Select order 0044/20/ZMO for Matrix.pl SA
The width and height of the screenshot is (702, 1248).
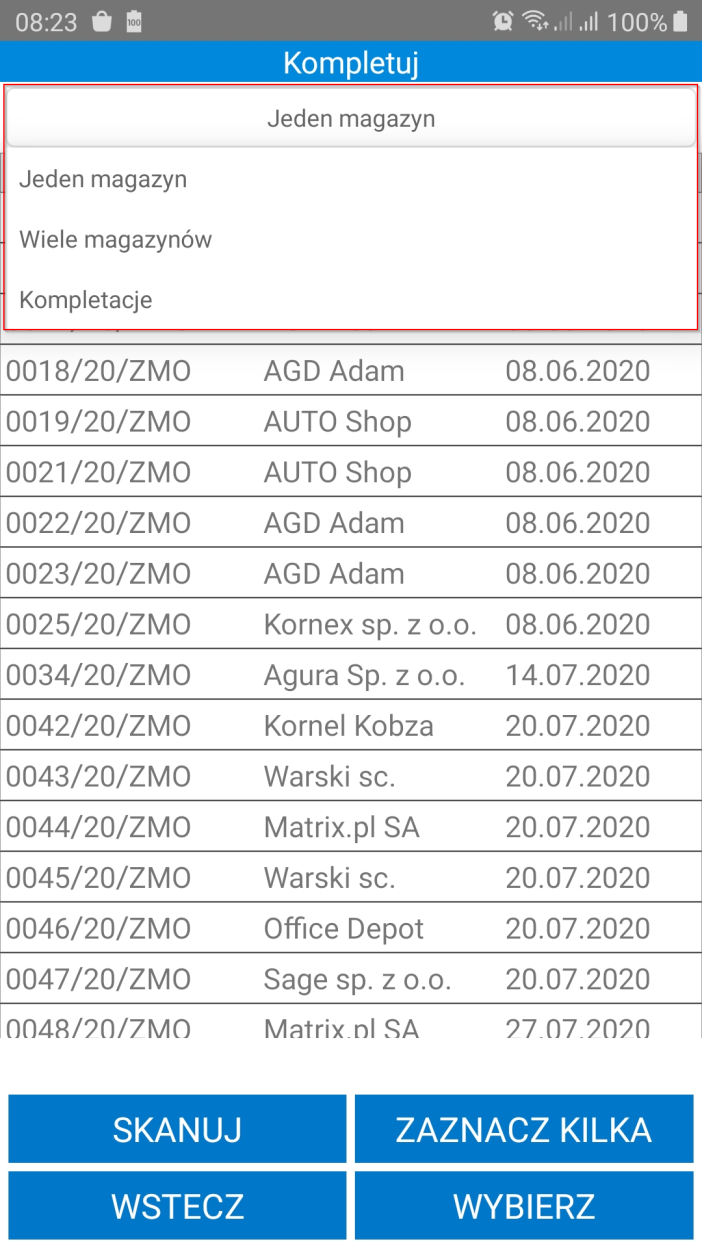click(x=350, y=828)
